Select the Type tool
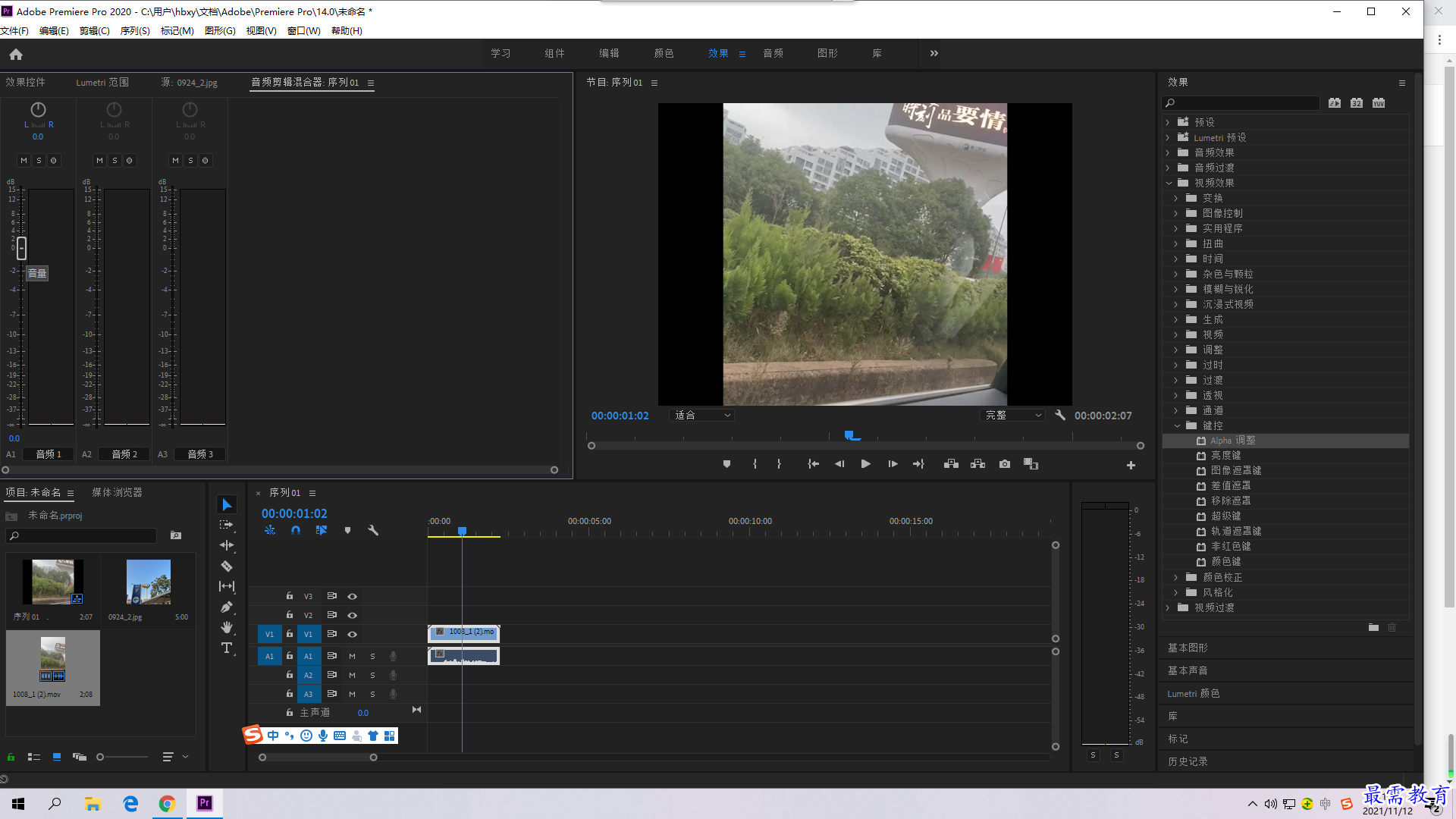1456x819 pixels. coord(227,648)
